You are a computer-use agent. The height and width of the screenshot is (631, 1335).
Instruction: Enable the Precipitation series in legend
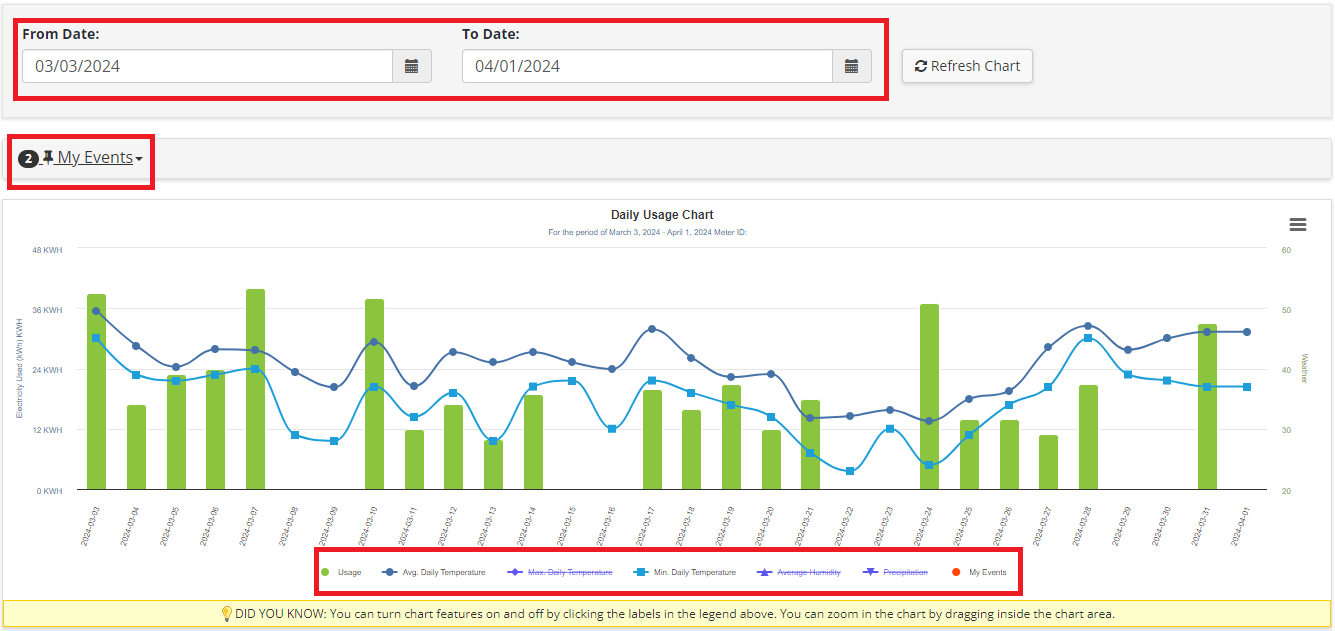click(905, 572)
